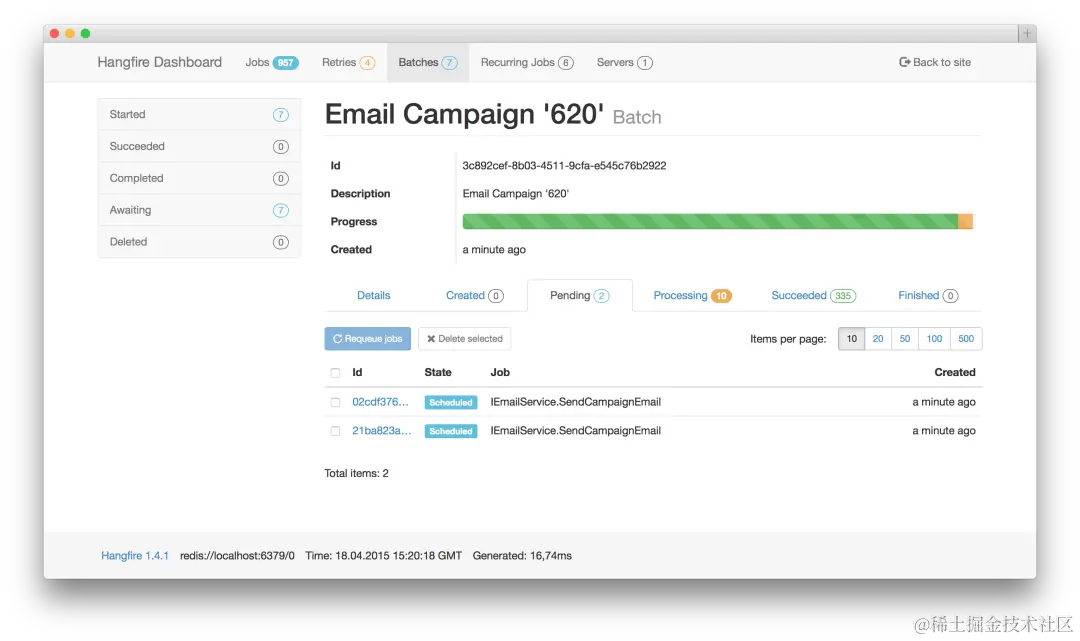This screenshot has height=641, width=1080.
Task: Click the green batch progress bar
Action: (x=710, y=221)
